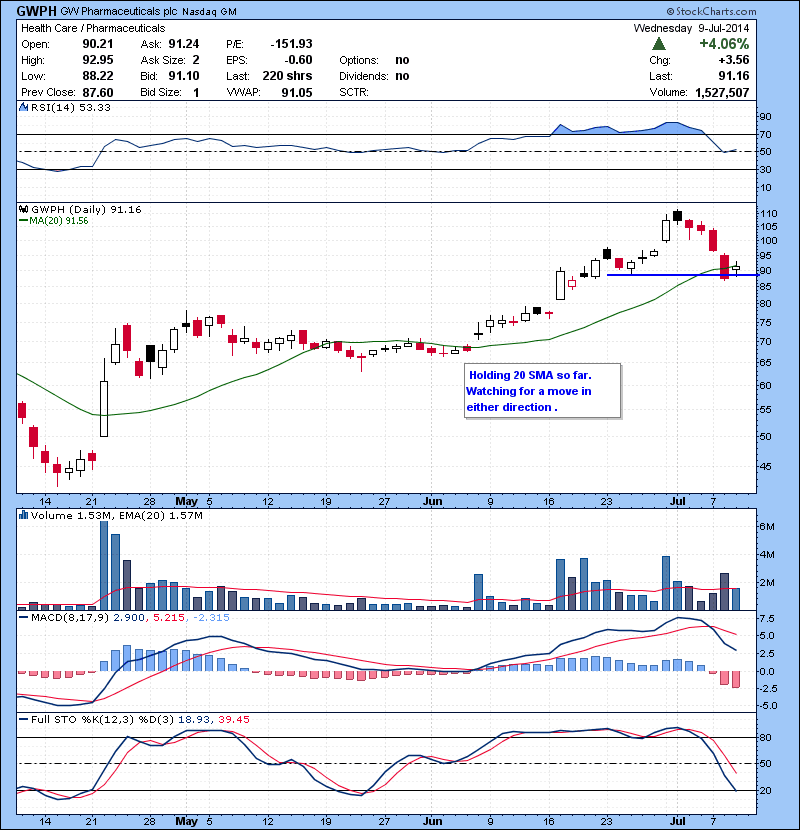Click the 'Volume 1.53M, EMA(20) 1.57M' label

coord(116,515)
